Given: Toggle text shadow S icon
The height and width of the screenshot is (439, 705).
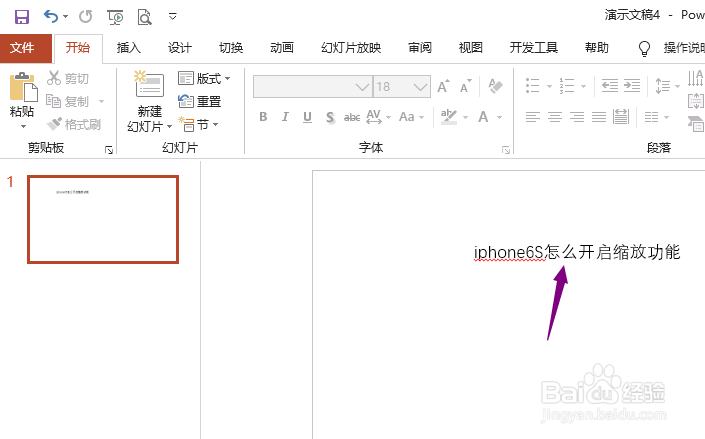Looking at the screenshot, I should click(x=330, y=117).
